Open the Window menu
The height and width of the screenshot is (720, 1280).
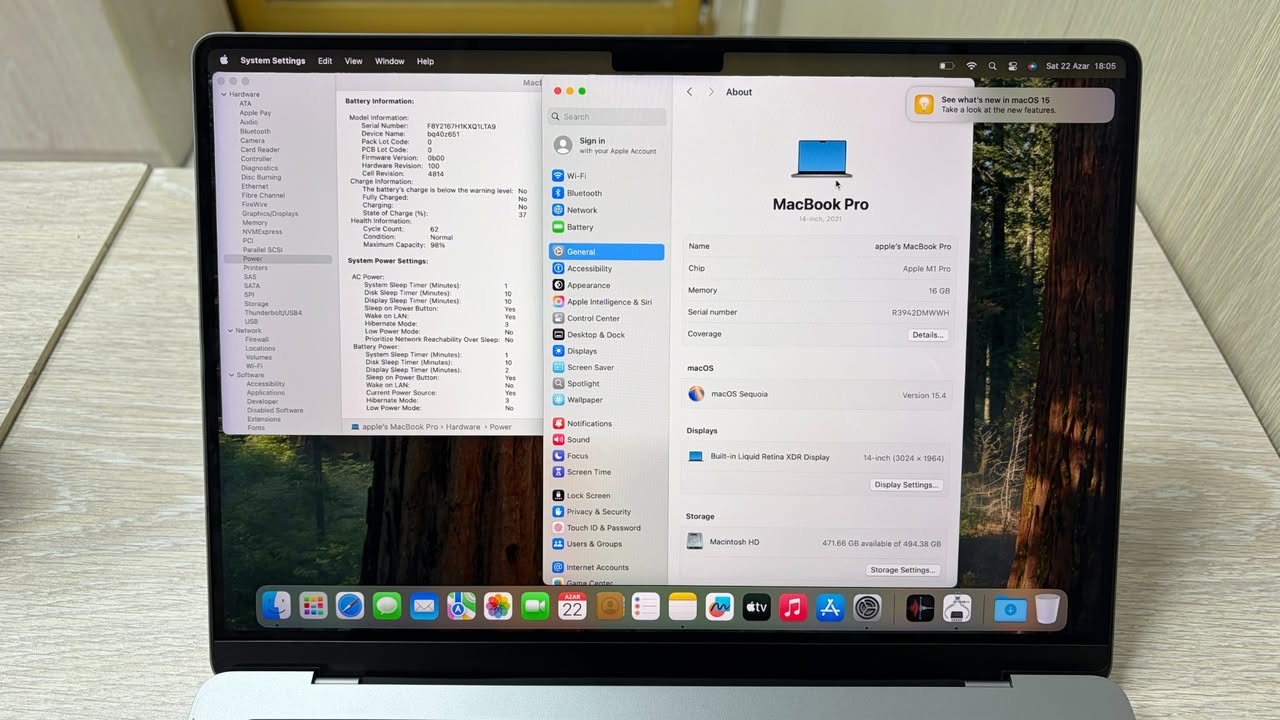point(390,61)
